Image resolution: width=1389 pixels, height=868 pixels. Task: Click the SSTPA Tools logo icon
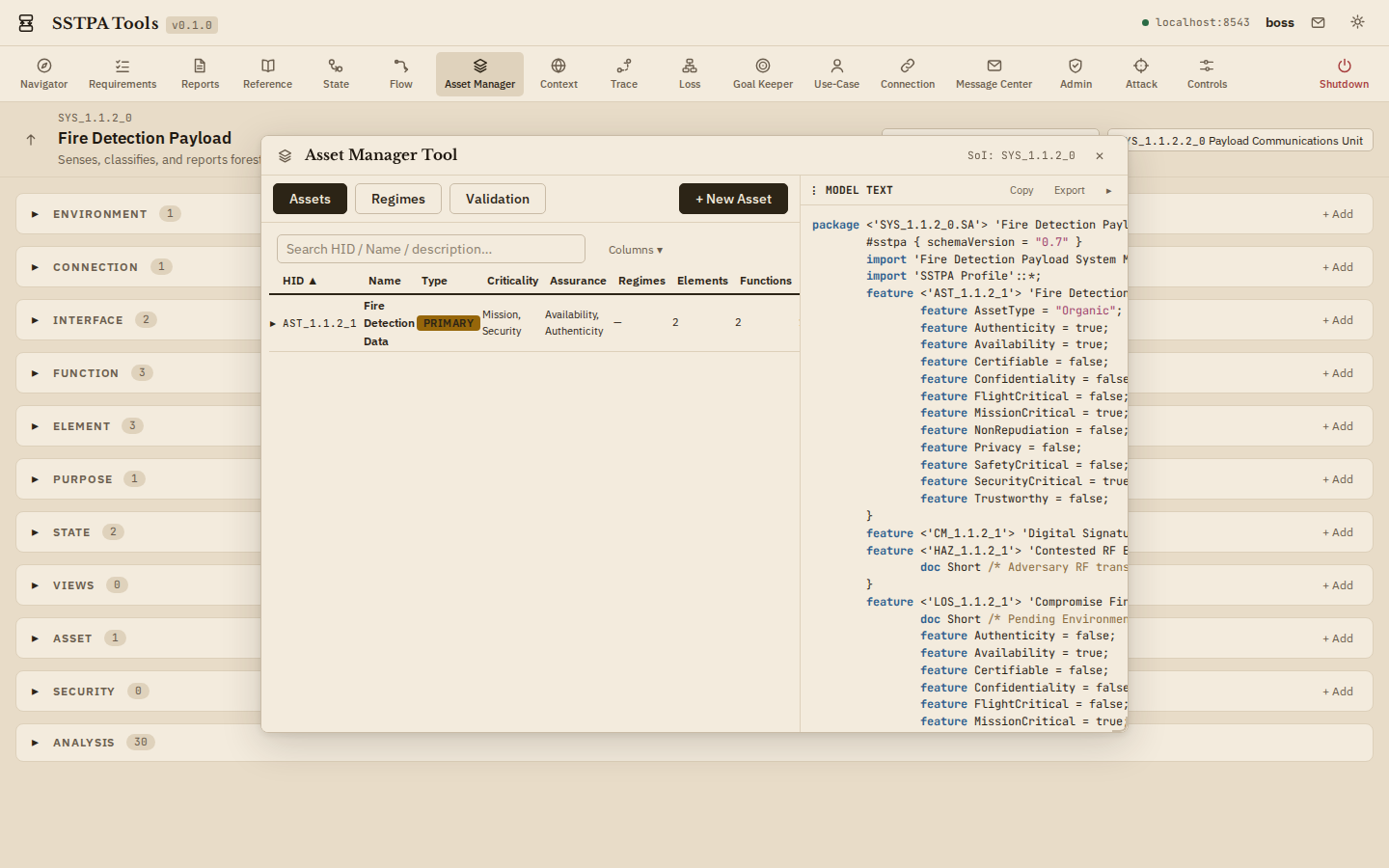tap(26, 23)
